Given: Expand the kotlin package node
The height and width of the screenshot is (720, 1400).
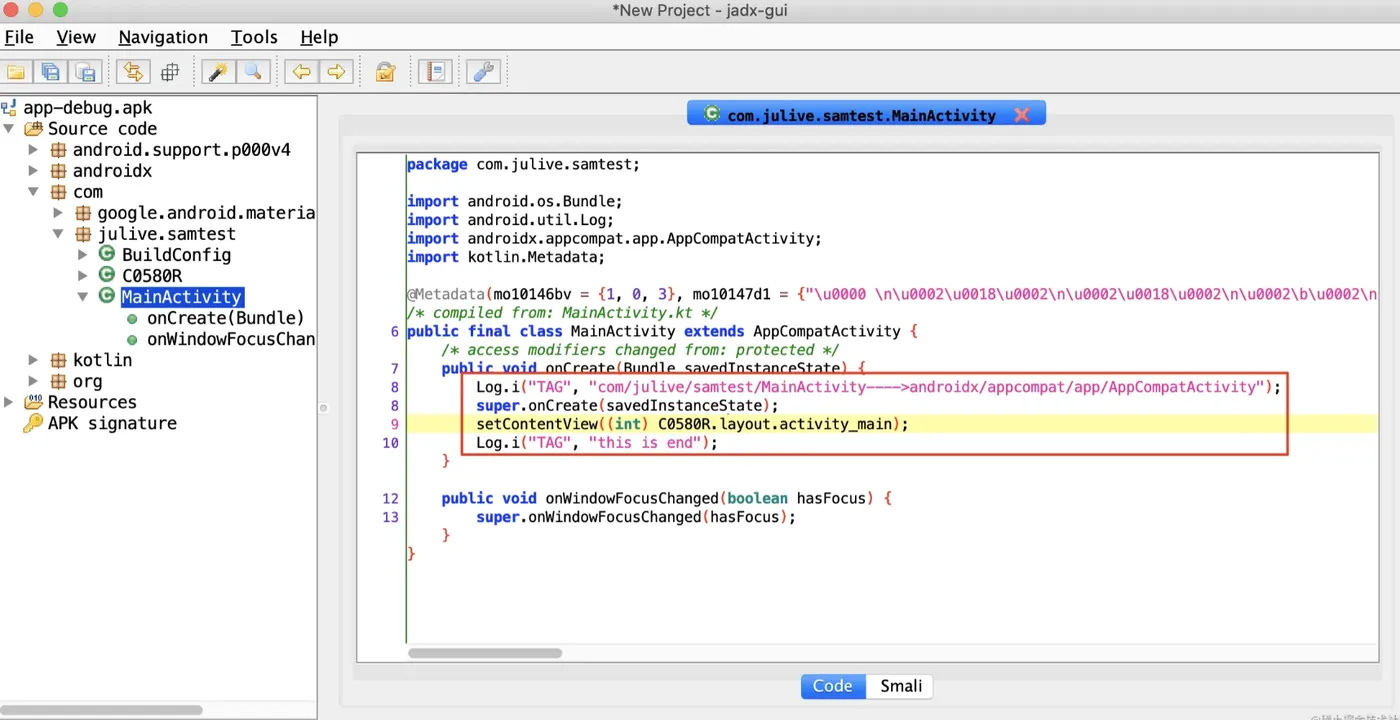Looking at the screenshot, I should [33, 360].
